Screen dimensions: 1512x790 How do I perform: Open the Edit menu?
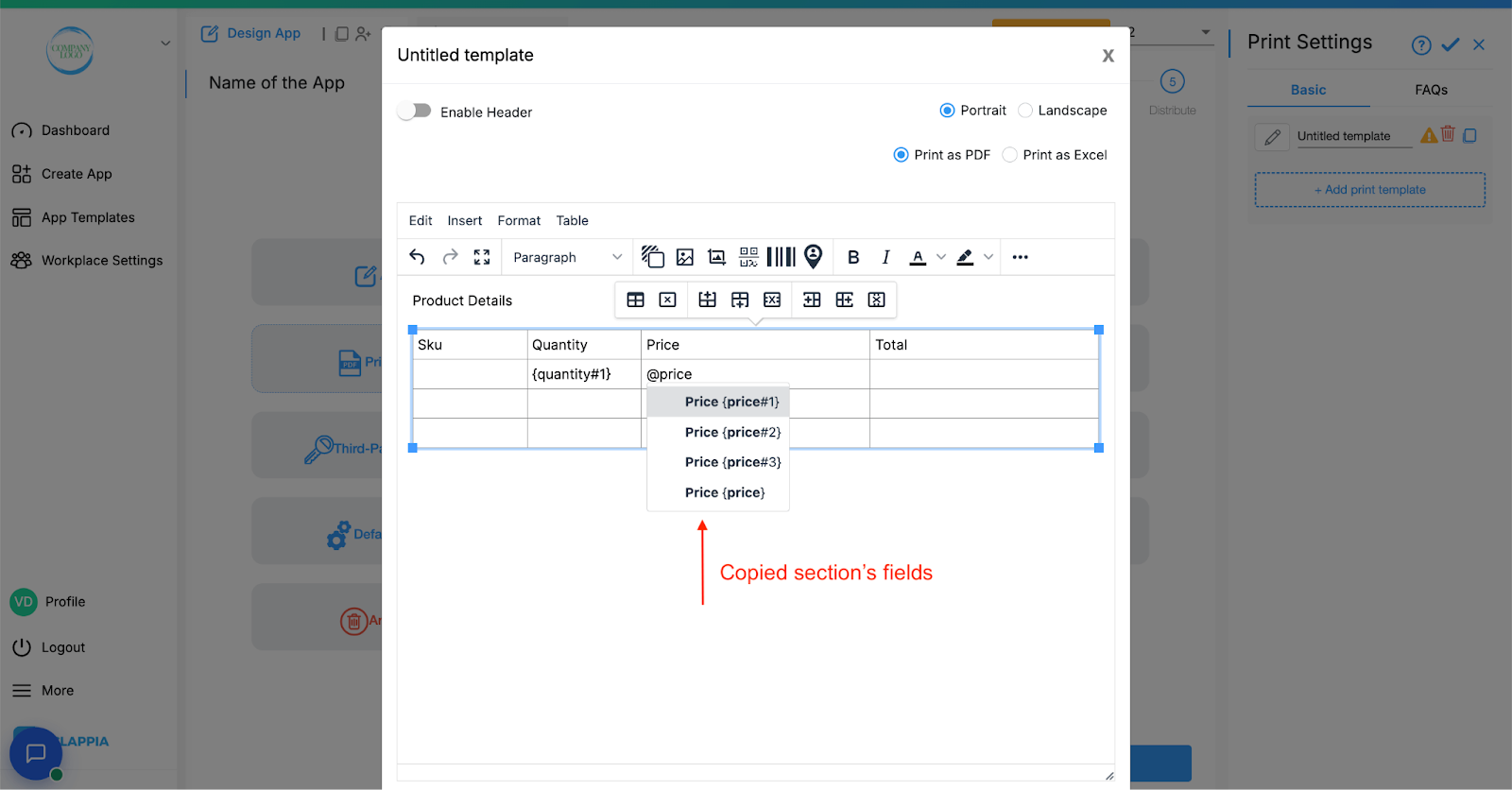pos(421,221)
